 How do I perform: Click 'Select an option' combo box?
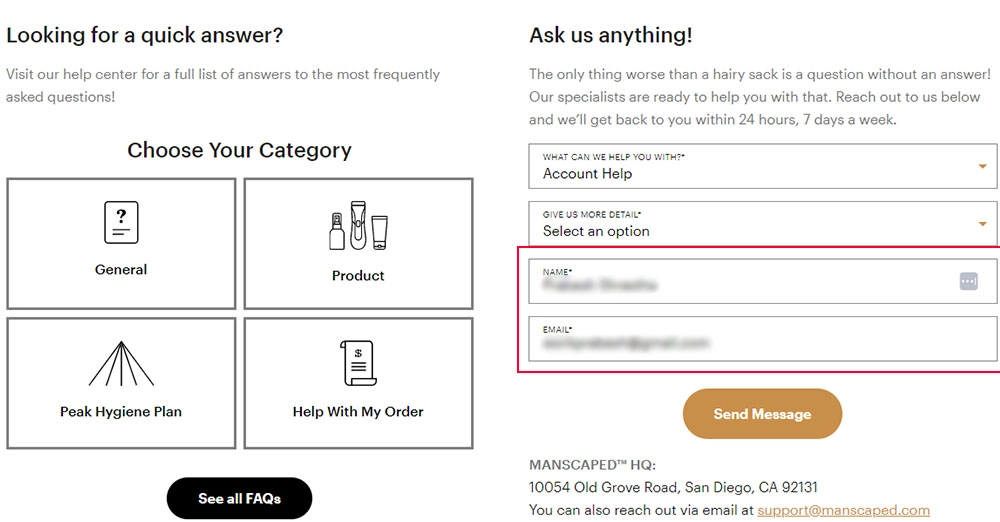(762, 223)
